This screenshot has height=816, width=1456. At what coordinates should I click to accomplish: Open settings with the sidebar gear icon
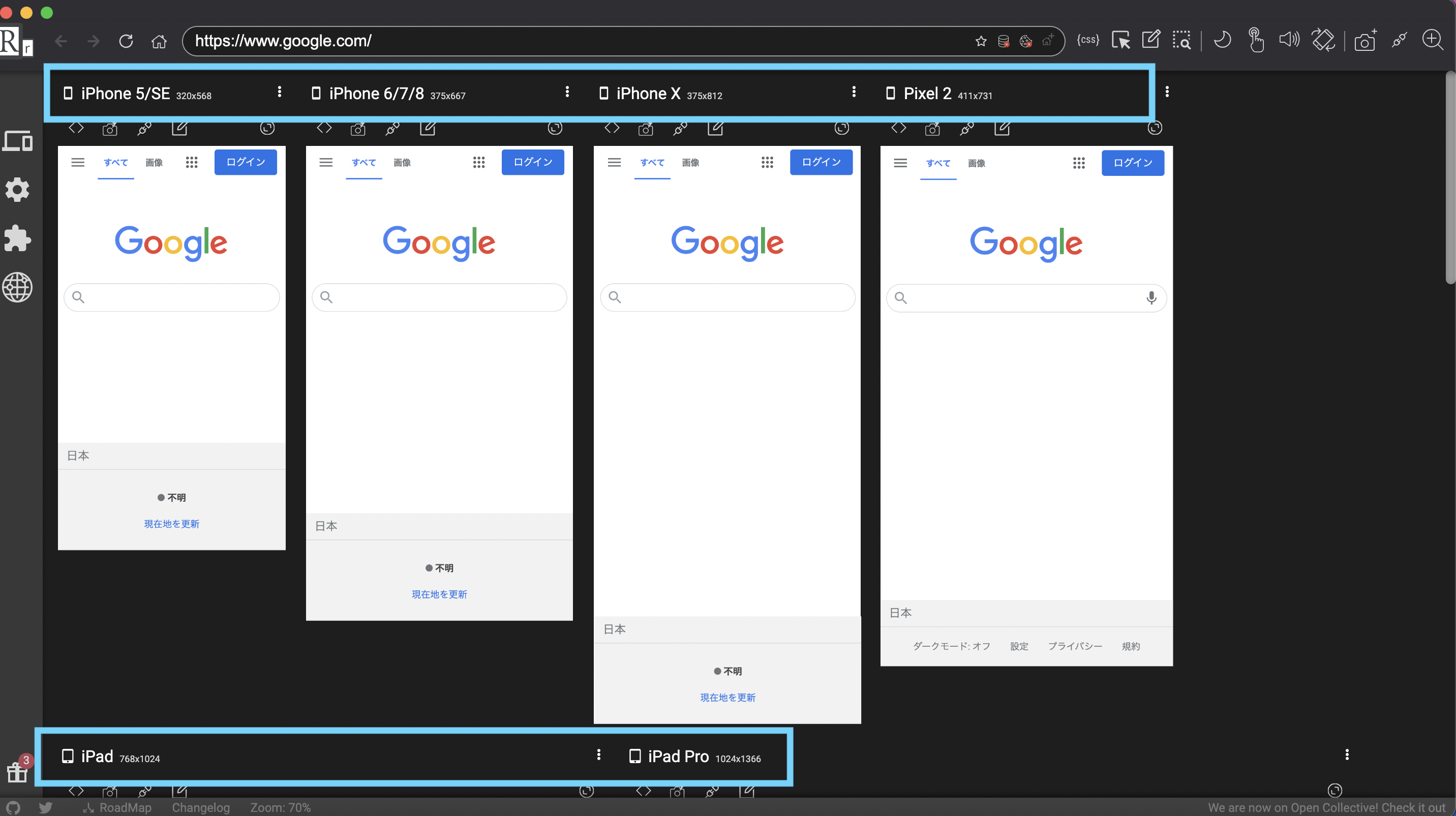tap(17, 190)
